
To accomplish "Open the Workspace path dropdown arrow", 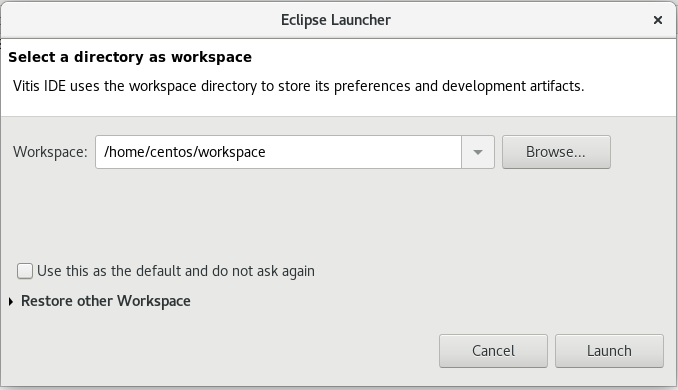I will click(x=478, y=152).
